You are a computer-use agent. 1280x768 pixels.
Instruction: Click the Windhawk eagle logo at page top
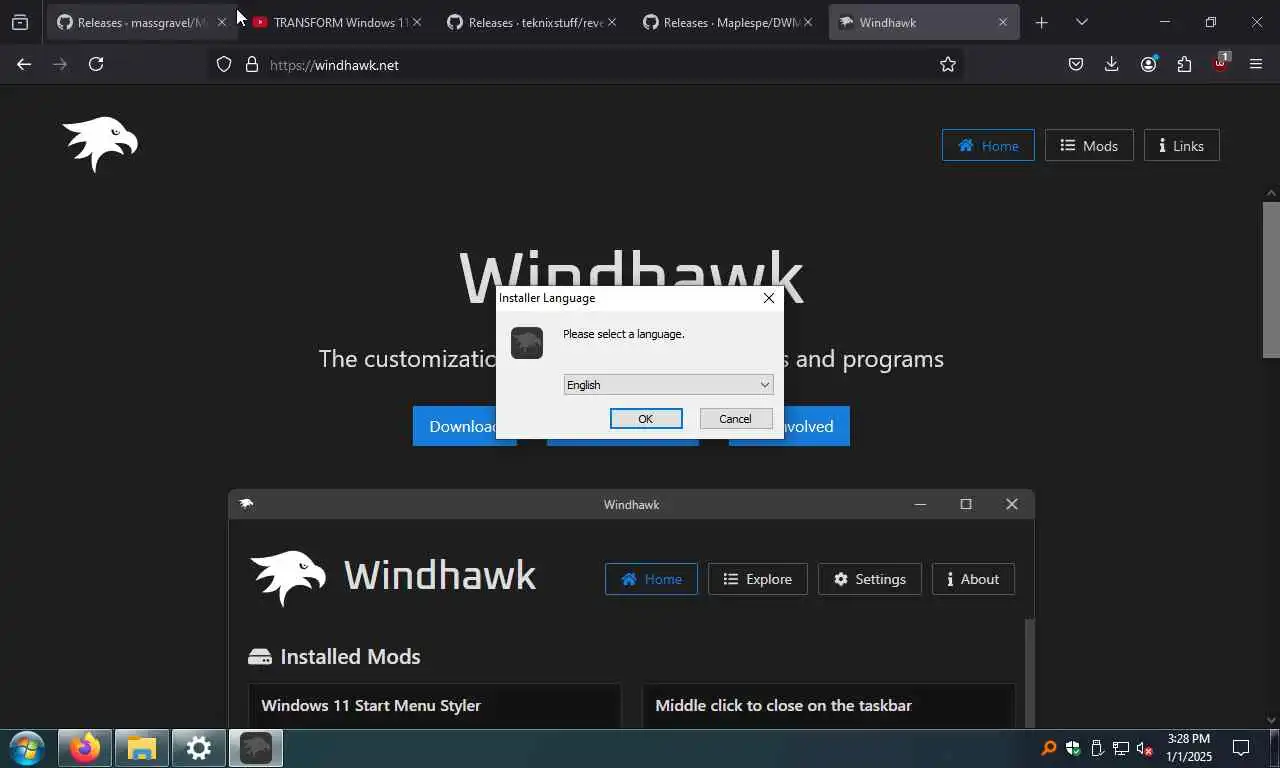coord(100,144)
